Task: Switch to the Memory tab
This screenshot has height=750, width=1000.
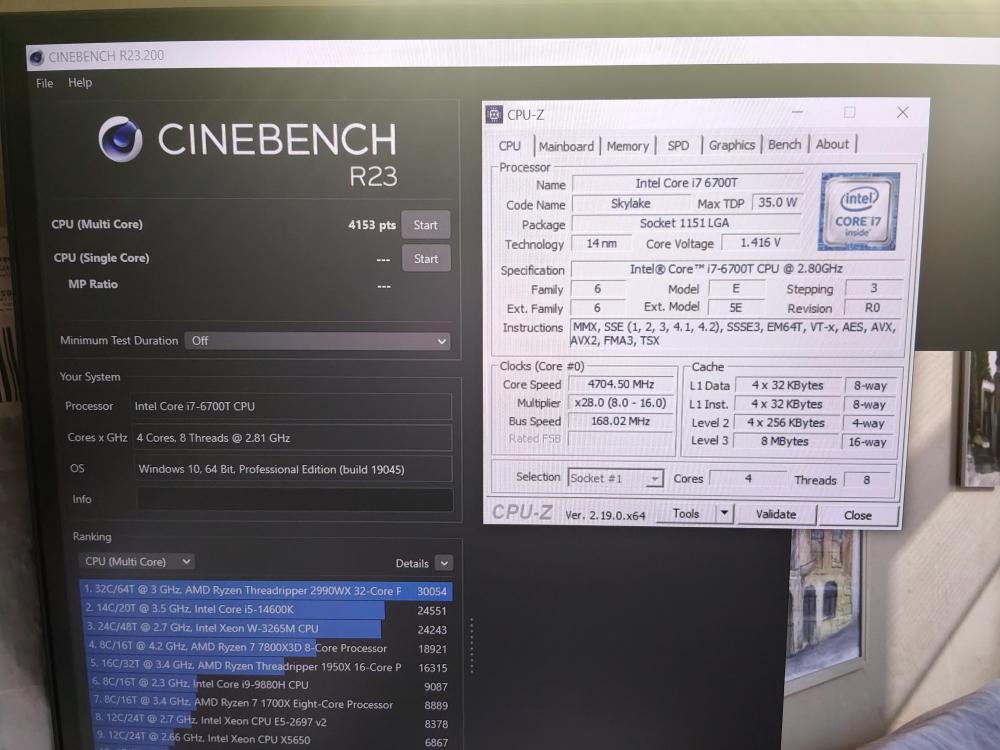Action: (628, 147)
